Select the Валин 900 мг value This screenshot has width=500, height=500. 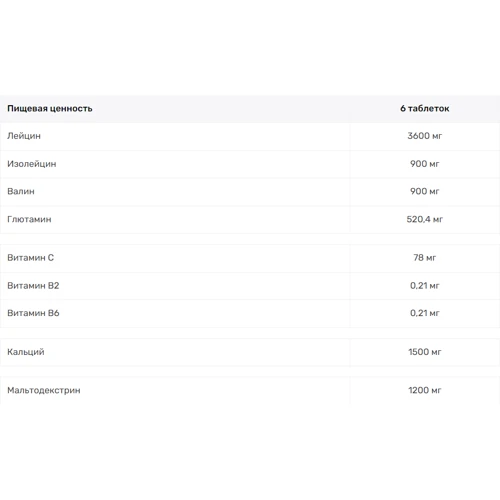click(425, 191)
